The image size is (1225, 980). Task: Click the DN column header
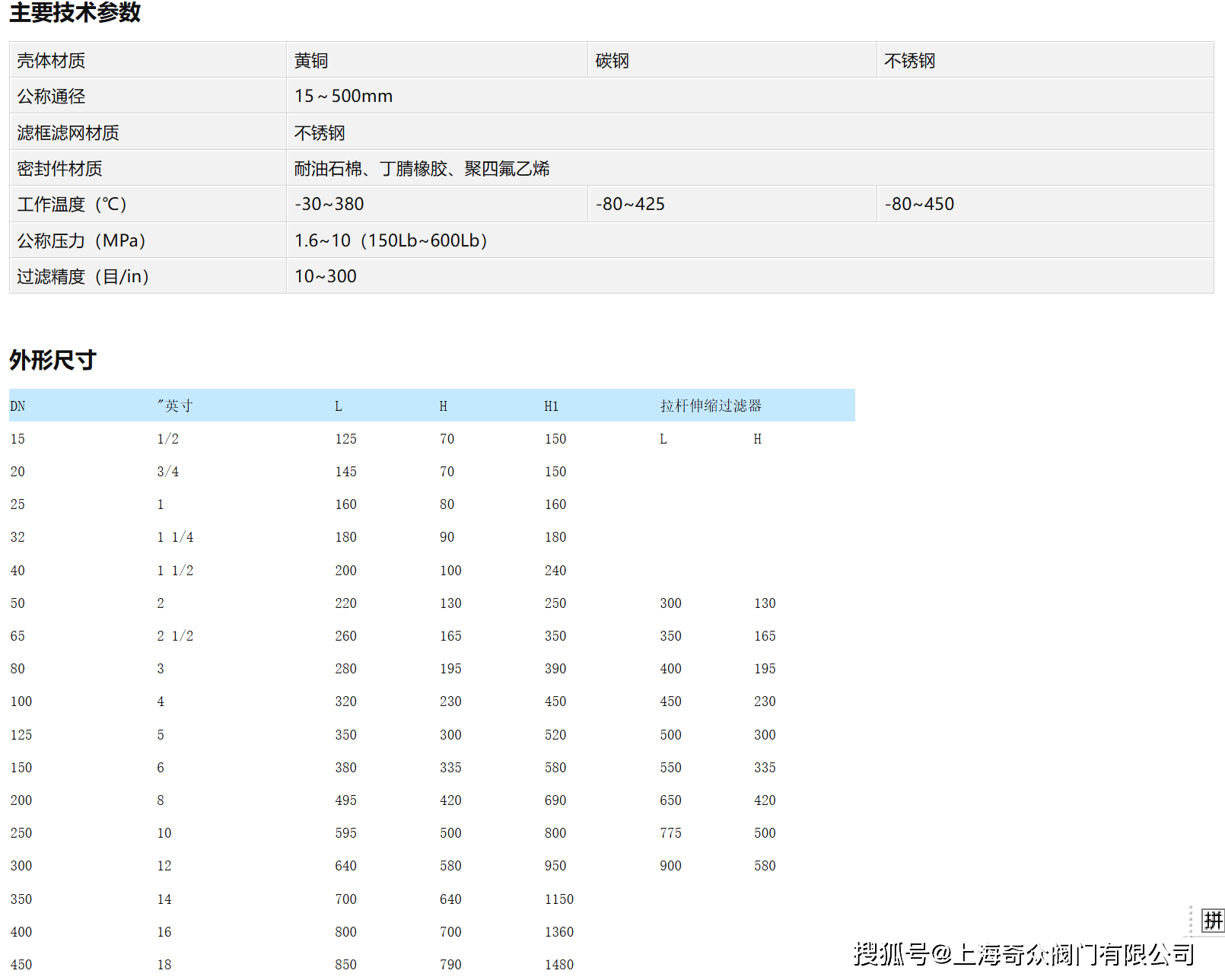[17, 406]
